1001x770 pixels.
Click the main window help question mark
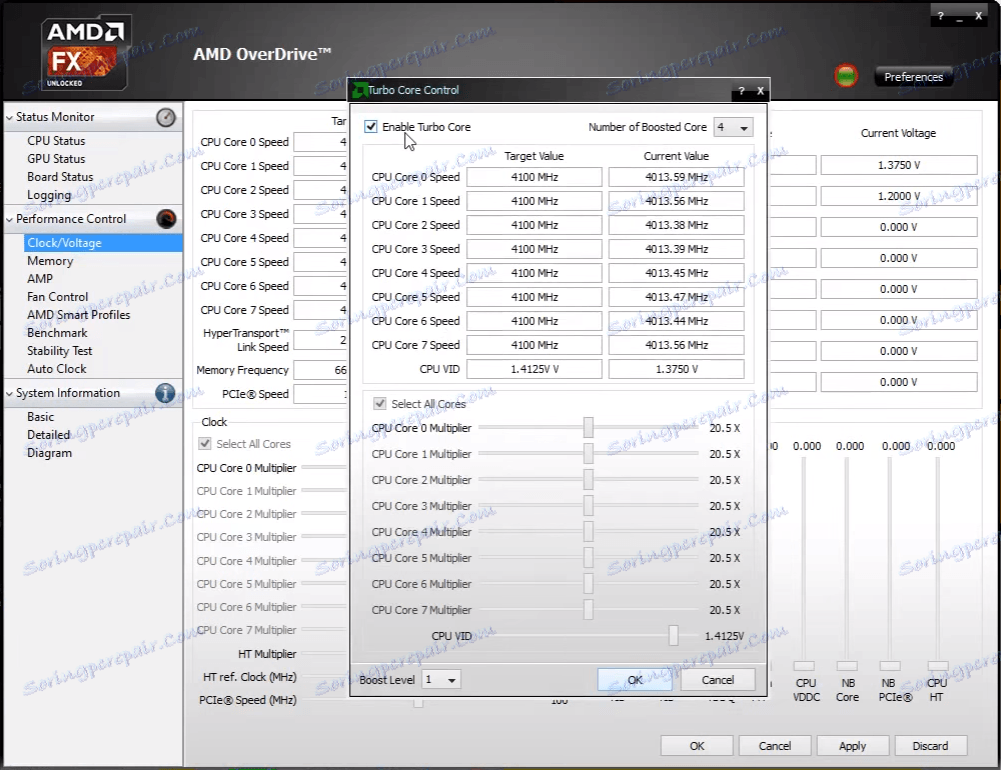tap(940, 16)
